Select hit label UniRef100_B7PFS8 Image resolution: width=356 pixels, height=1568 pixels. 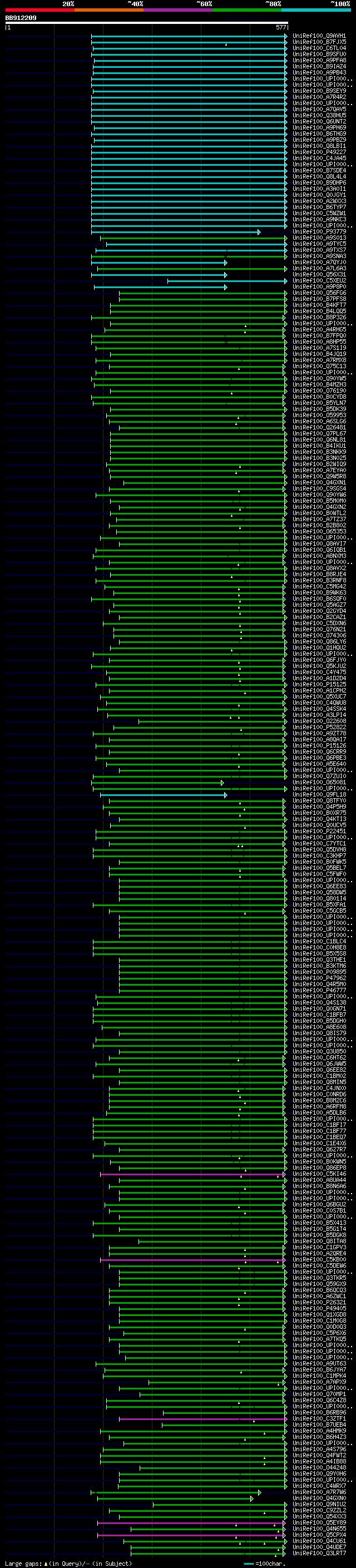pyautogui.click(x=319, y=299)
